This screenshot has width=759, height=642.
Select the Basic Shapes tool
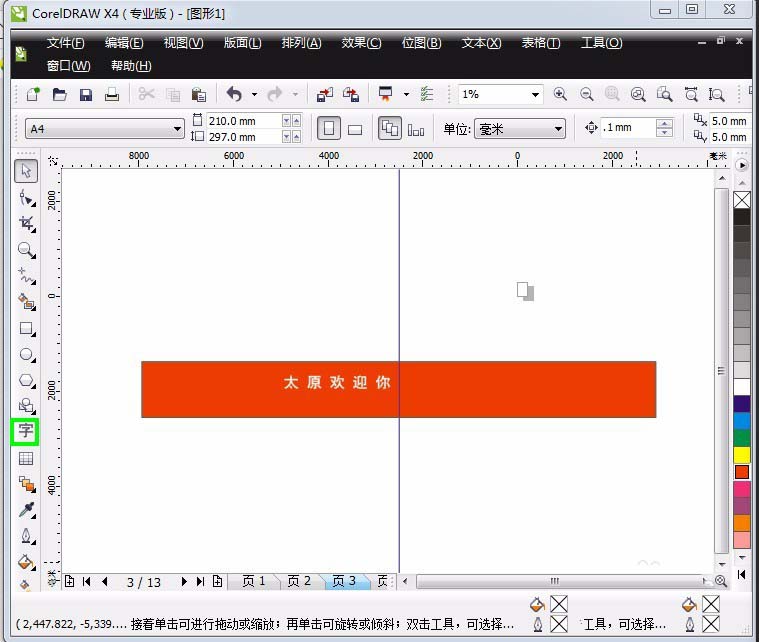26,406
